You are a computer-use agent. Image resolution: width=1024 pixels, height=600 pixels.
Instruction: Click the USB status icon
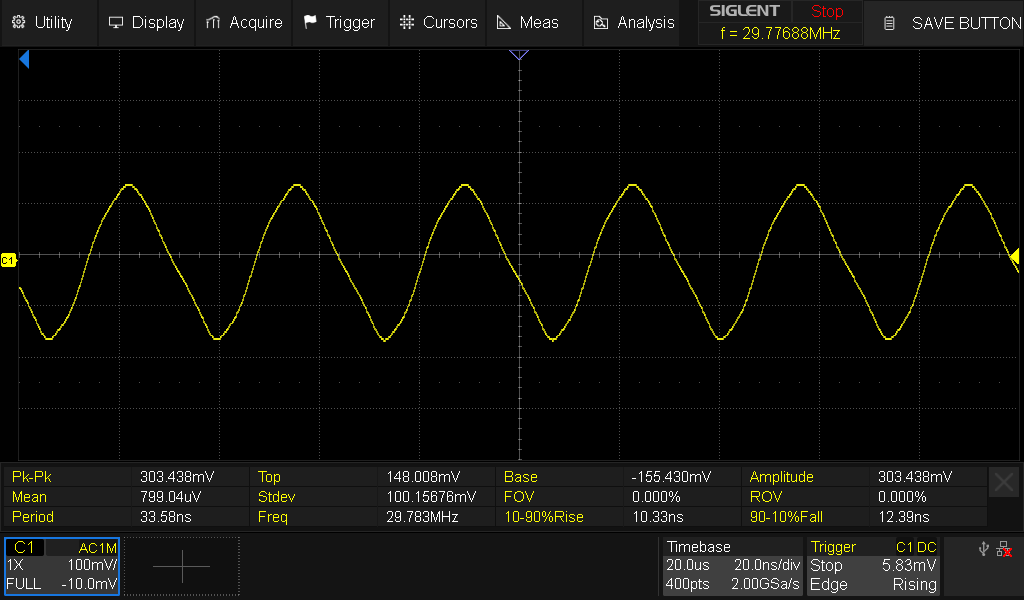[x=984, y=549]
